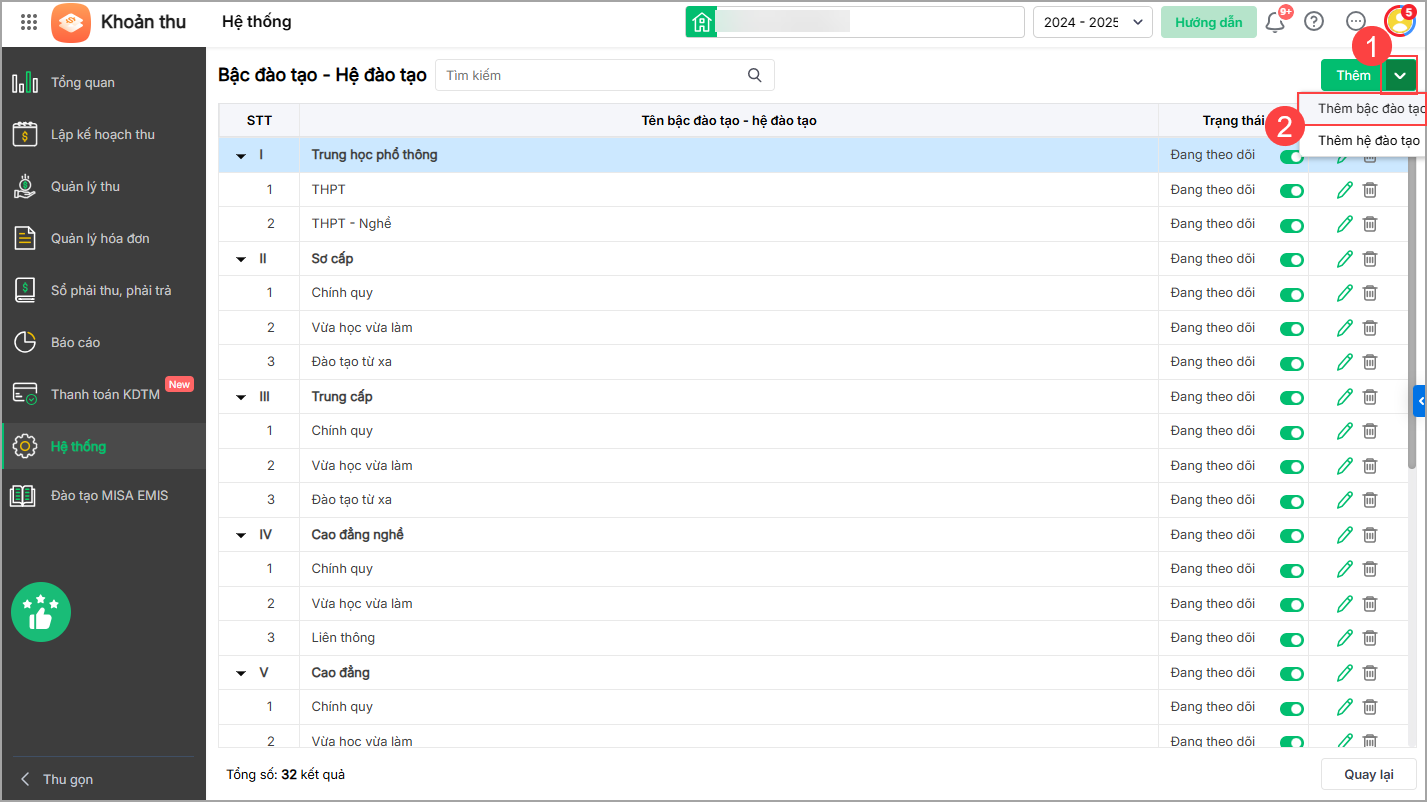This screenshot has width=1427, height=802.
Task: Toggle status switch for THPT row
Action: coord(1292,190)
